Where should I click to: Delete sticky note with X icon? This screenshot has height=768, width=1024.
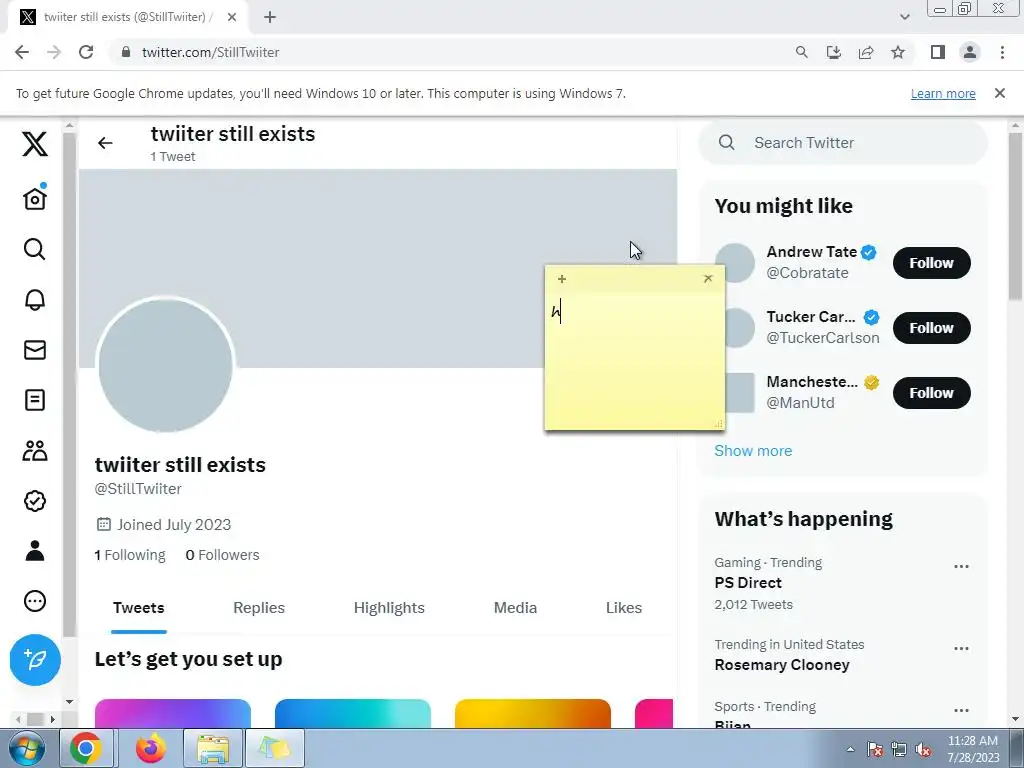pyautogui.click(x=708, y=279)
